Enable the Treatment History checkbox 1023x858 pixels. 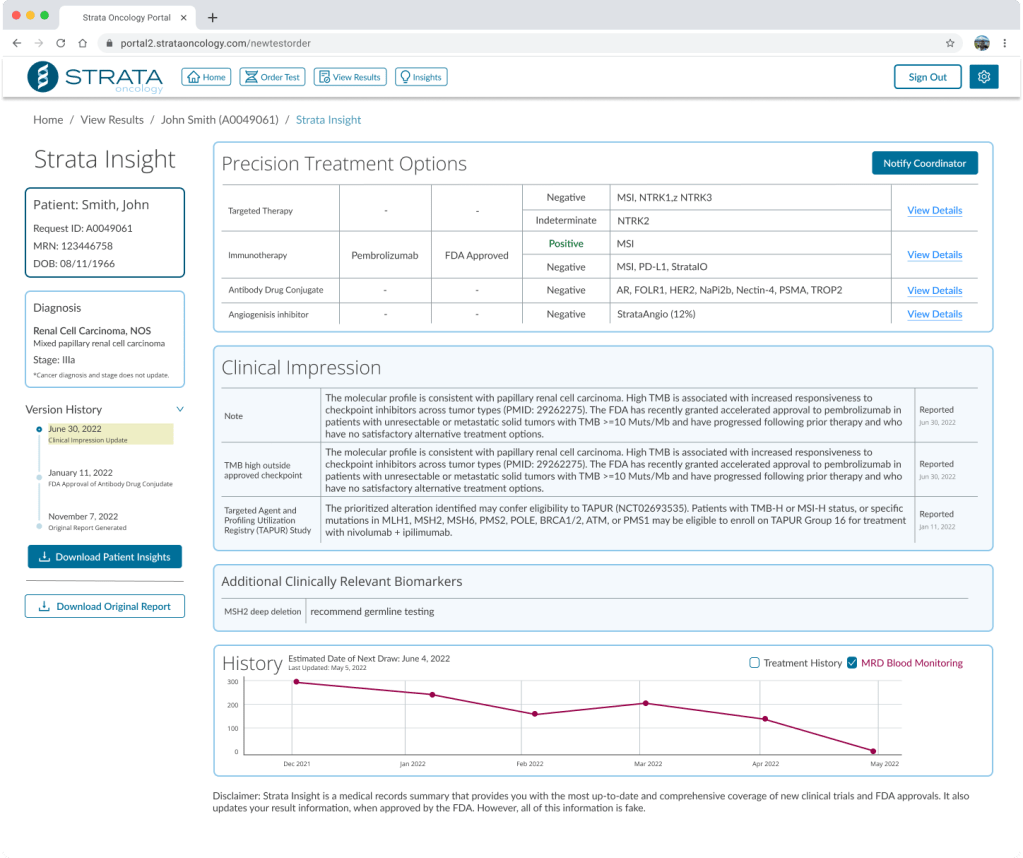[x=755, y=663]
